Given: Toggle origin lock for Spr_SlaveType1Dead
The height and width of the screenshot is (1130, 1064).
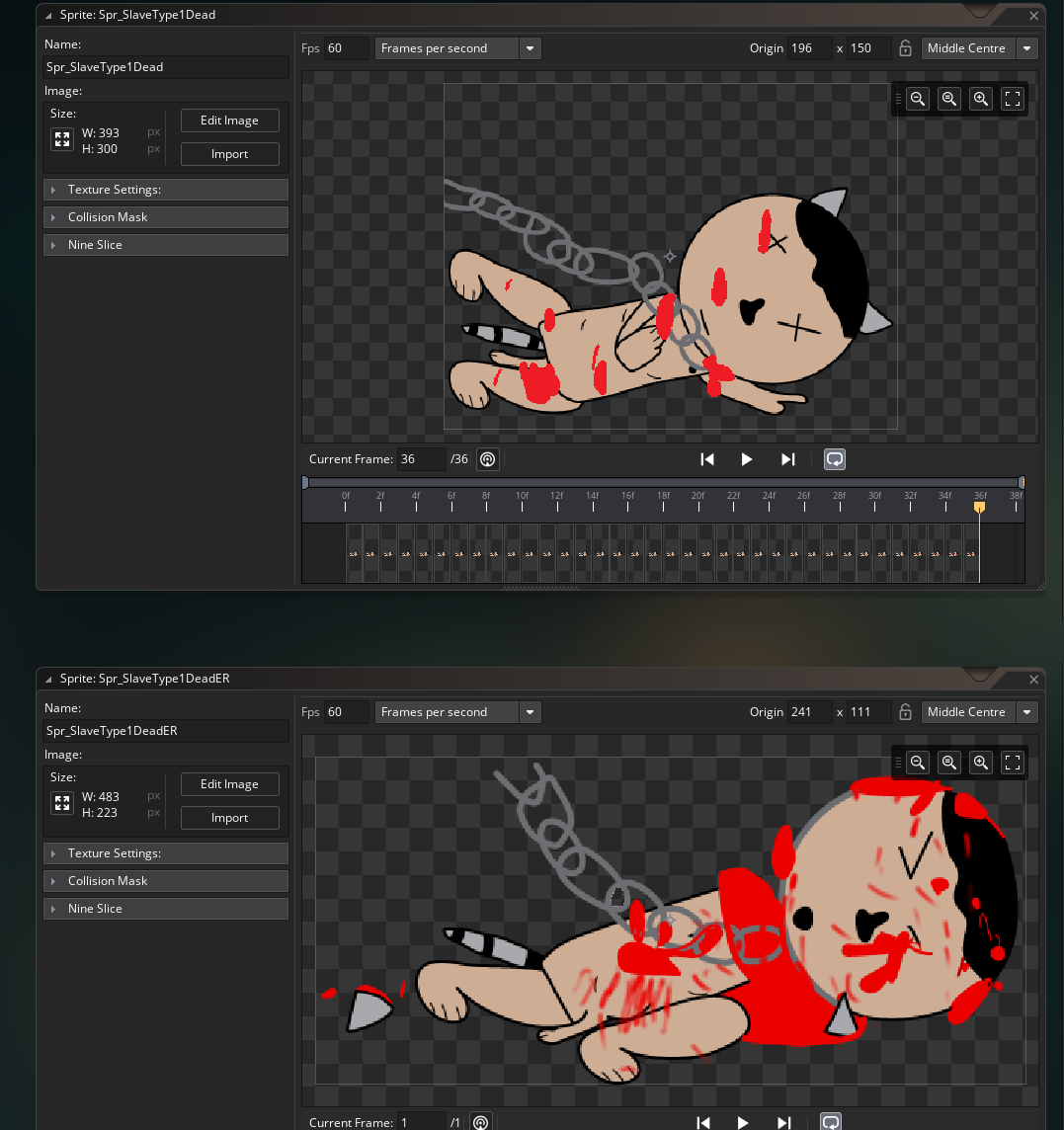Looking at the screenshot, I should pos(905,48).
